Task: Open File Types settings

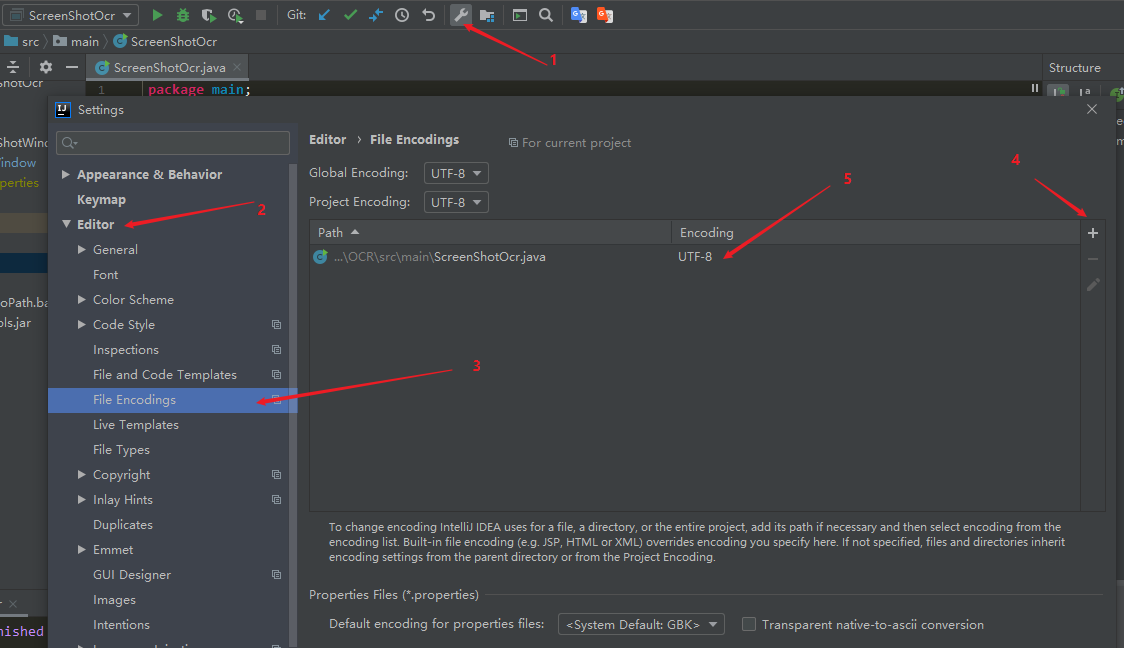Action: [121, 449]
